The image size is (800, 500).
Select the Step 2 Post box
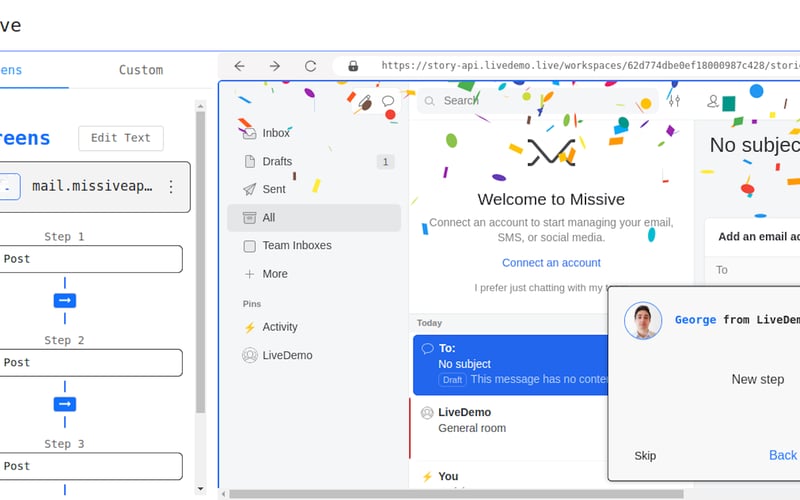coord(91,363)
